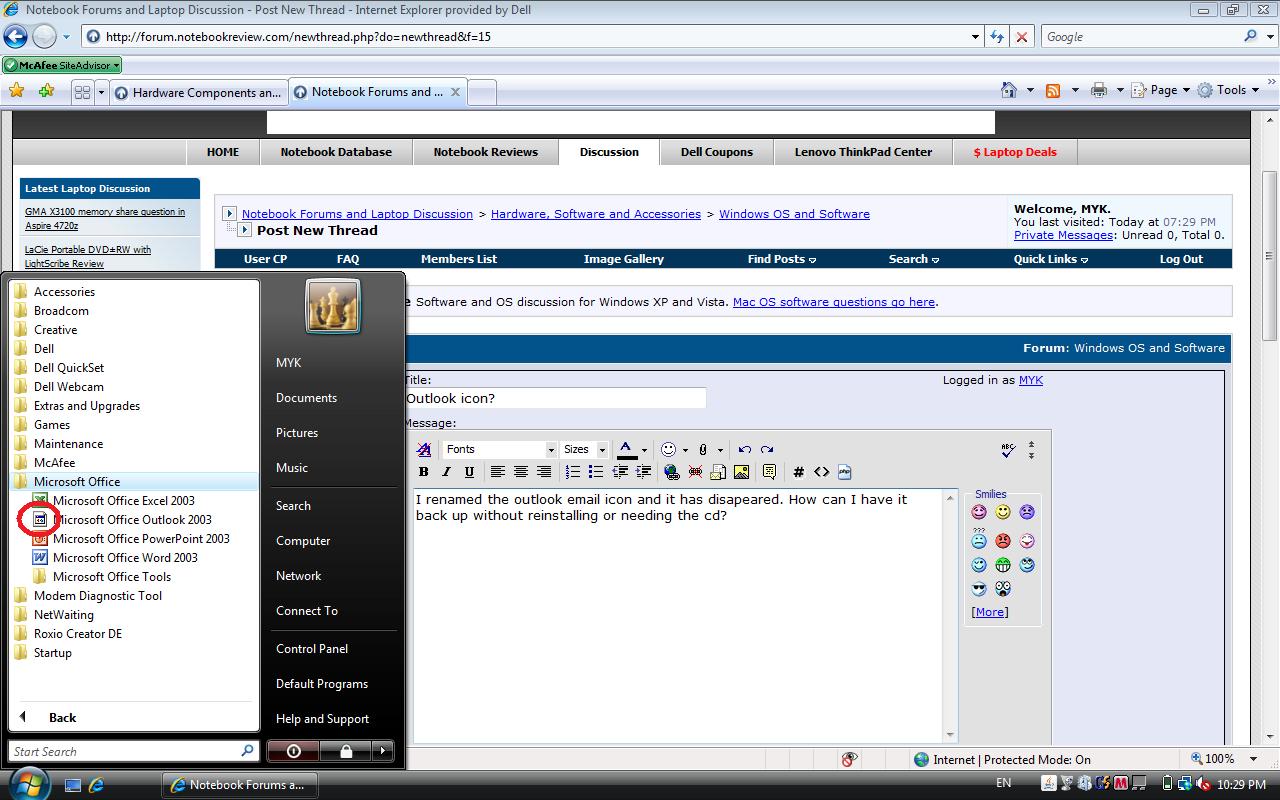Screen dimensions: 1280x800
Task: Switch to Hardware Components tab
Action: [x=197, y=93]
